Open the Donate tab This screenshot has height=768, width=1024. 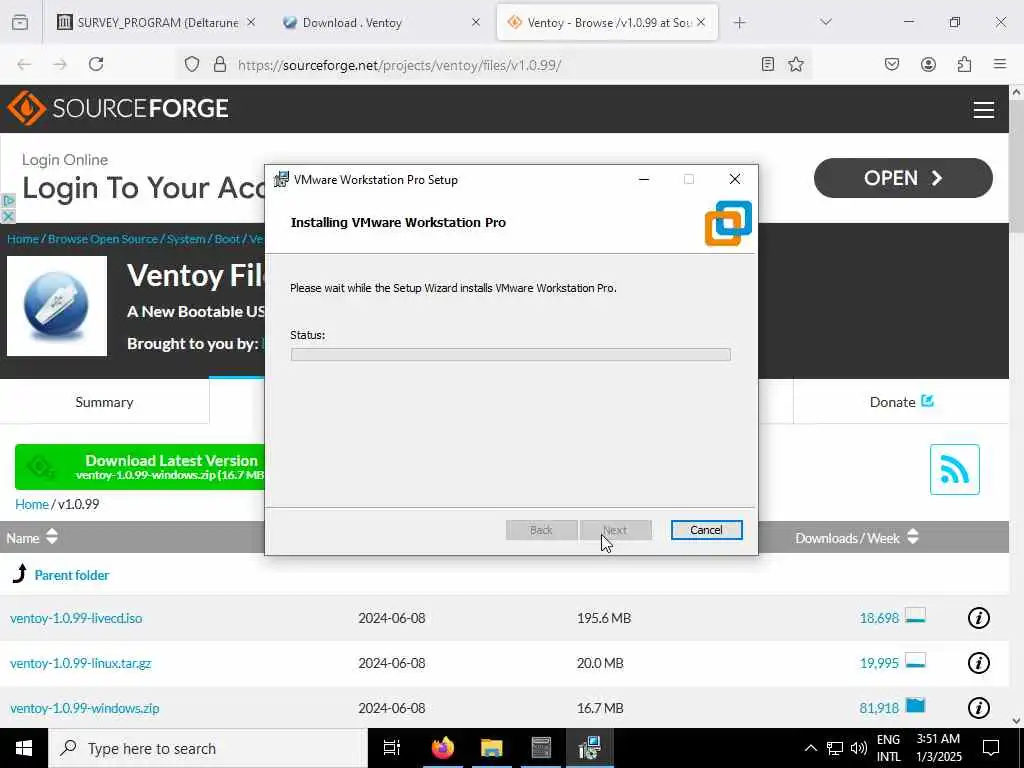click(x=901, y=402)
